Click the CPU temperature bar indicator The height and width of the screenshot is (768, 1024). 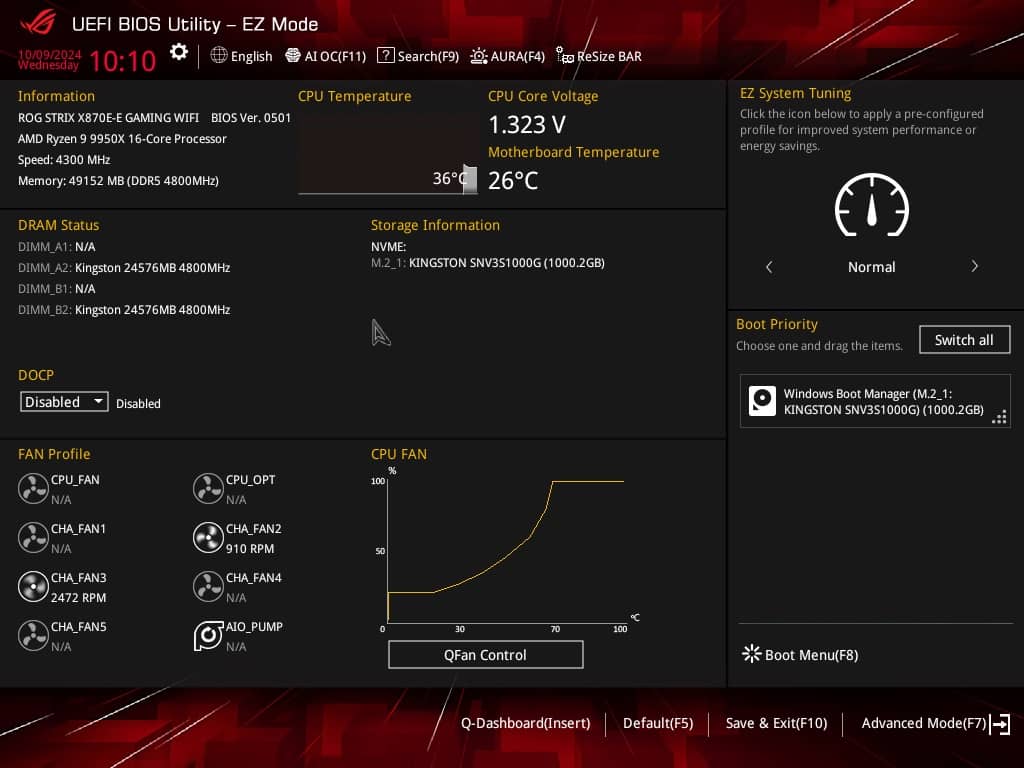[x=470, y=180]
